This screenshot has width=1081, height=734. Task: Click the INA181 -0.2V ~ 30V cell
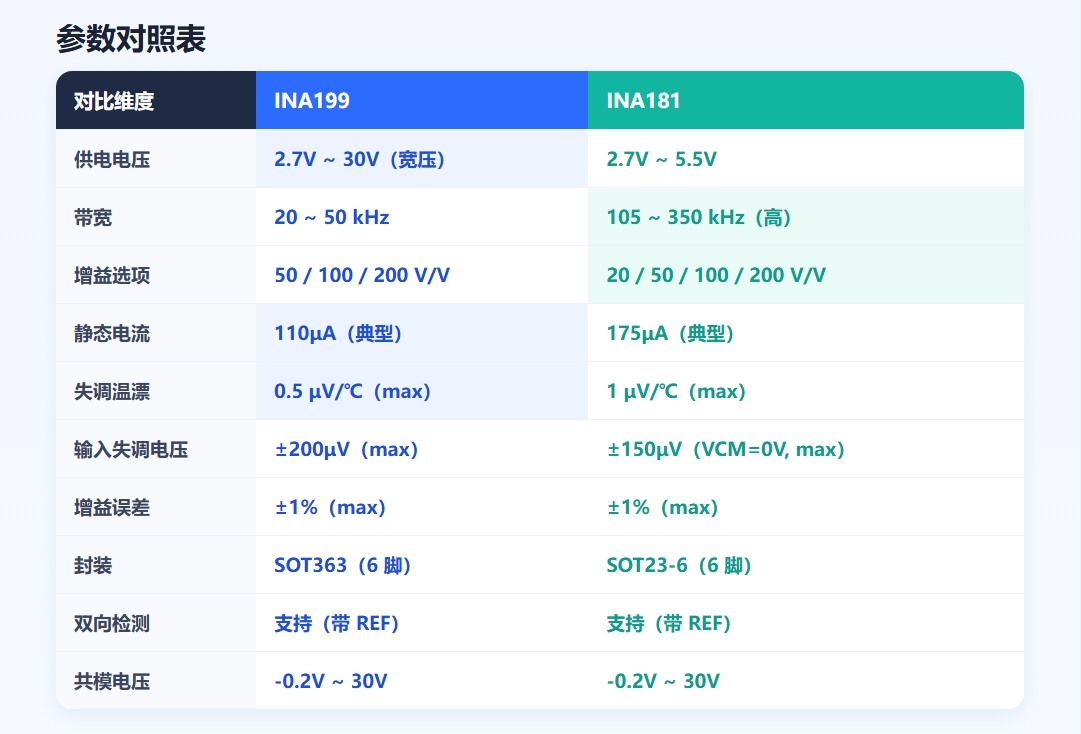[806, 681]
